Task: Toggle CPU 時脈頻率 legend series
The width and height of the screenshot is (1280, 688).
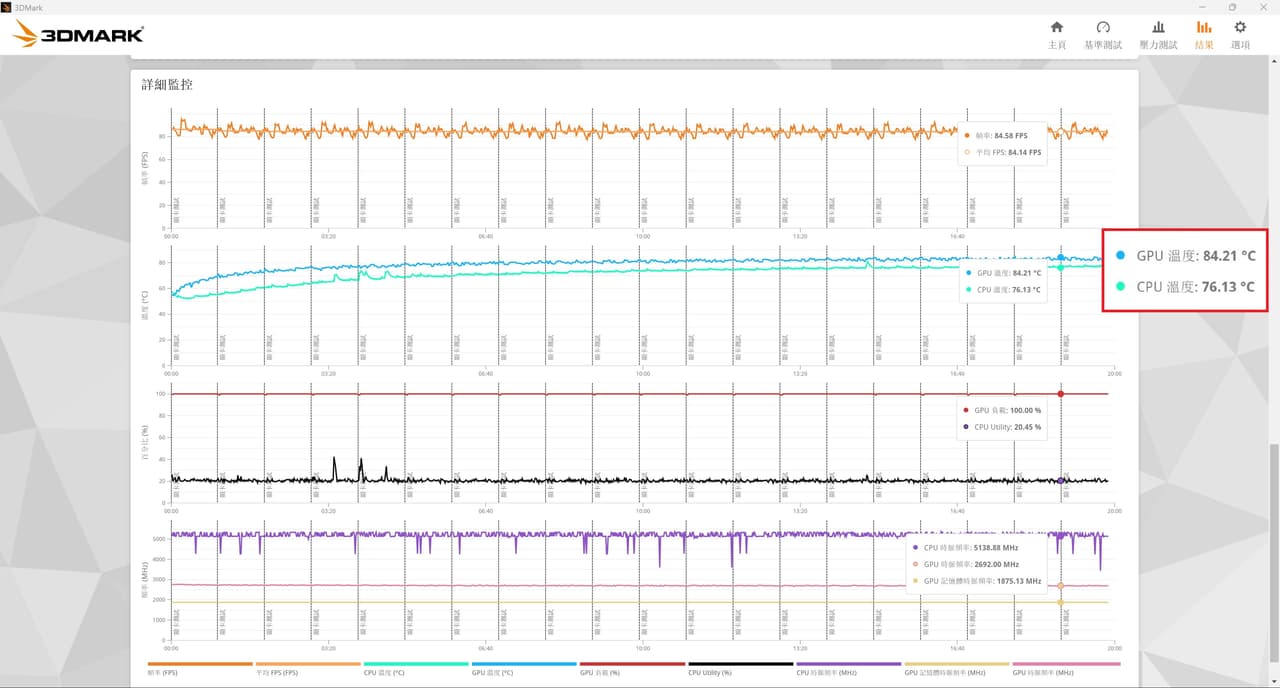Action: coord(848,668)
